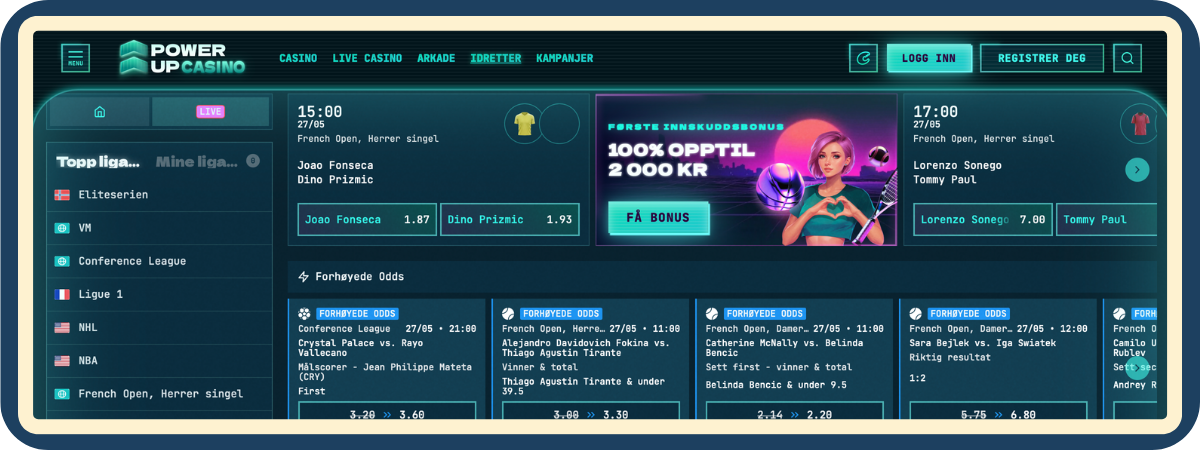1200x450 pixels.
Task: Switch to the Mine liga tab
Action: point(197,161)
